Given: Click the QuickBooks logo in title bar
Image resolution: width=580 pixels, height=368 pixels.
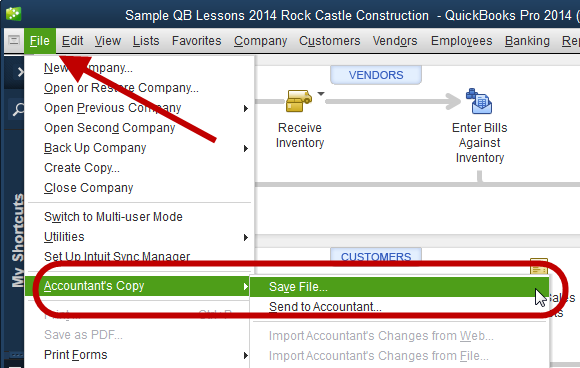Looking at the screenshot, I should pyautogui.click(x=14, y=14).
